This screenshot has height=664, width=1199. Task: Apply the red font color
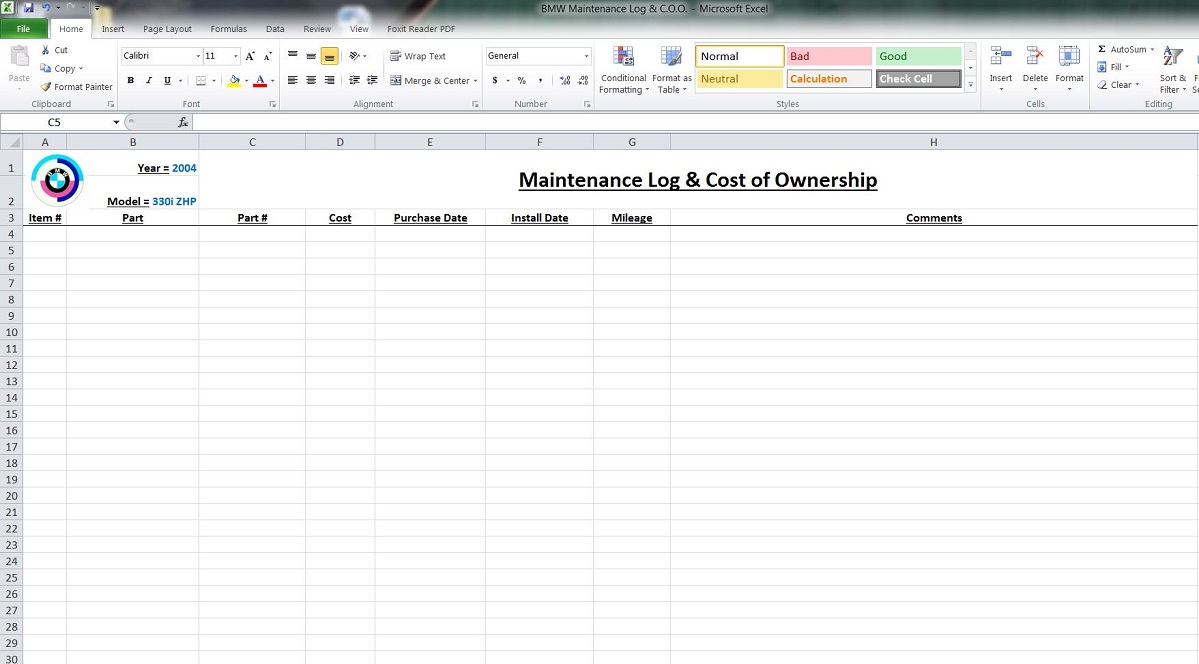point(260,80)
